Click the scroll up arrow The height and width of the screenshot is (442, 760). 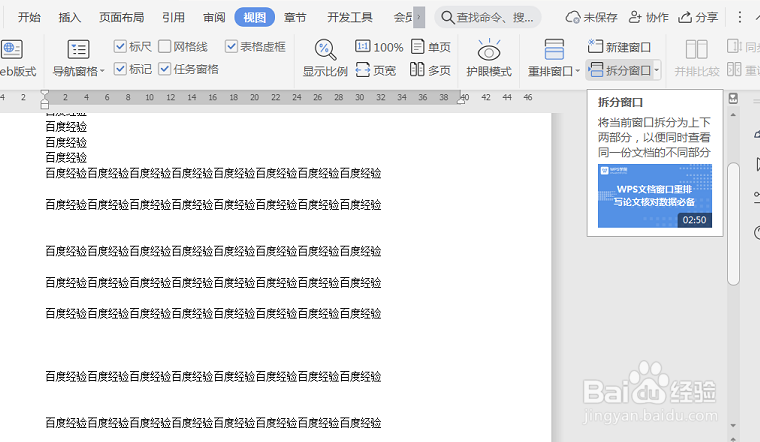click(x=733, y=115)
